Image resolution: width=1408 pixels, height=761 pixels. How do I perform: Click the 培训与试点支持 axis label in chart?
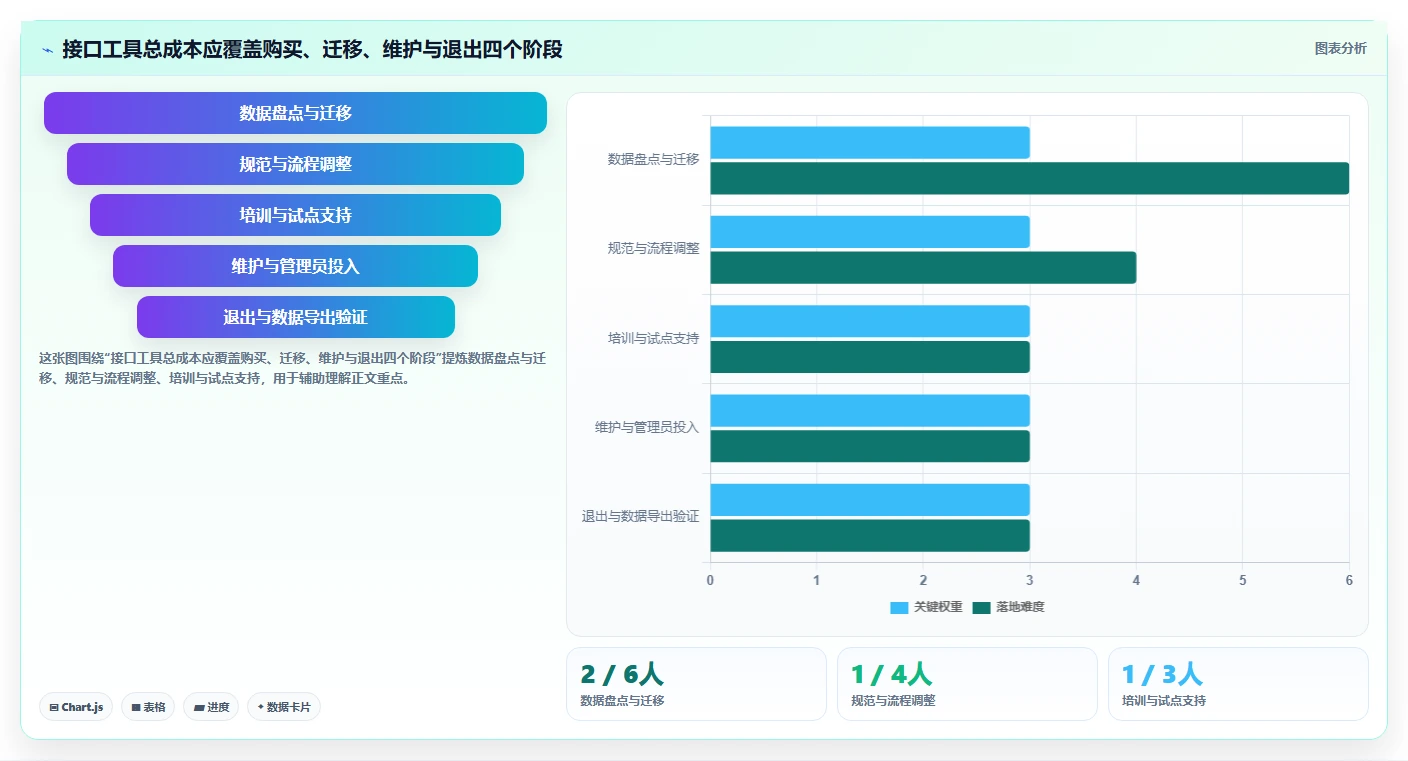[x=653, y=338]
